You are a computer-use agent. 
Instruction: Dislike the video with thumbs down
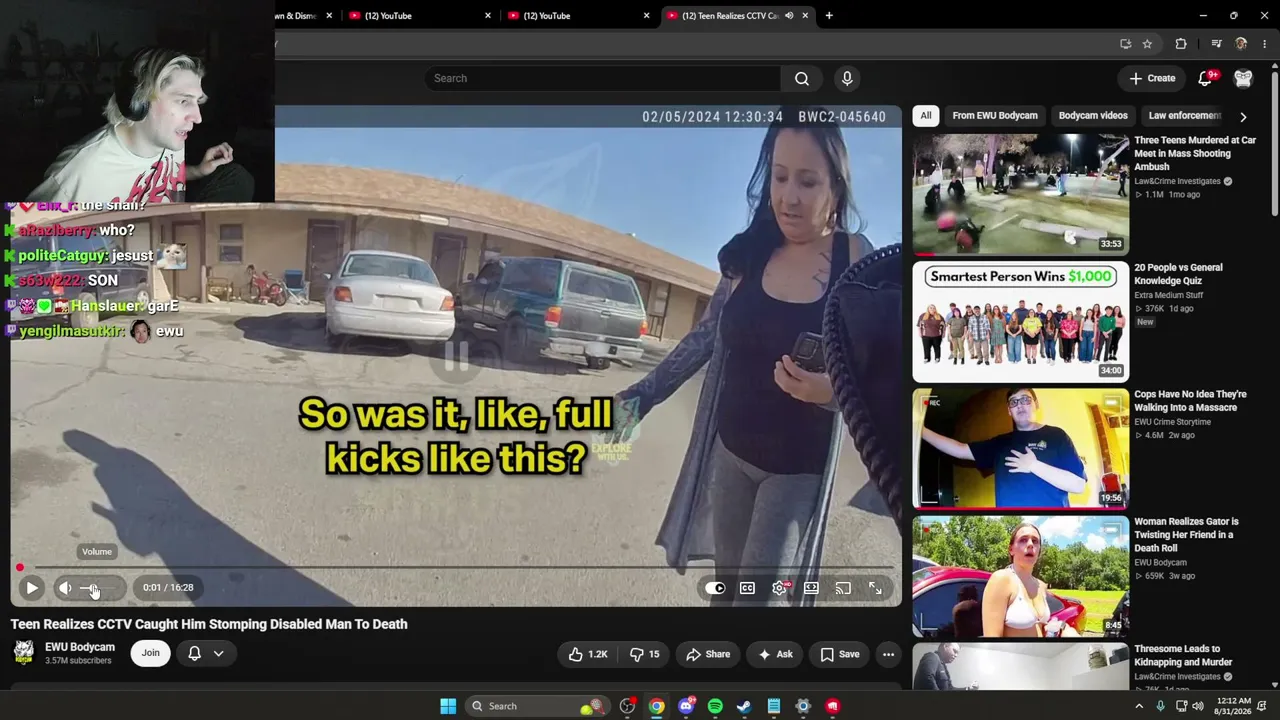643,654
